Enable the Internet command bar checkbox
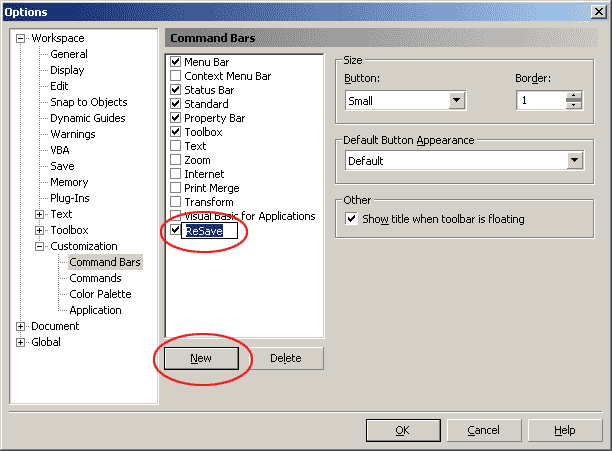The height and width of the screenshot is (451, 612). [x=176, y=174]
